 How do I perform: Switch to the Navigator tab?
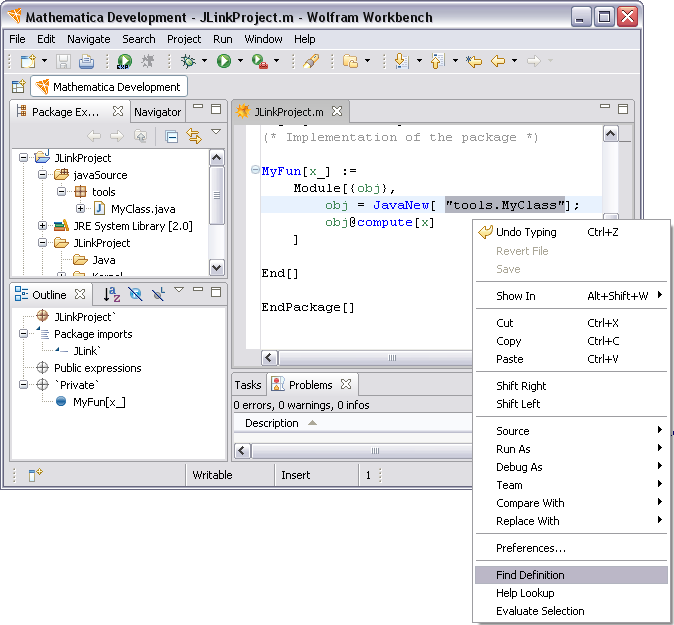tap(157, 112)
